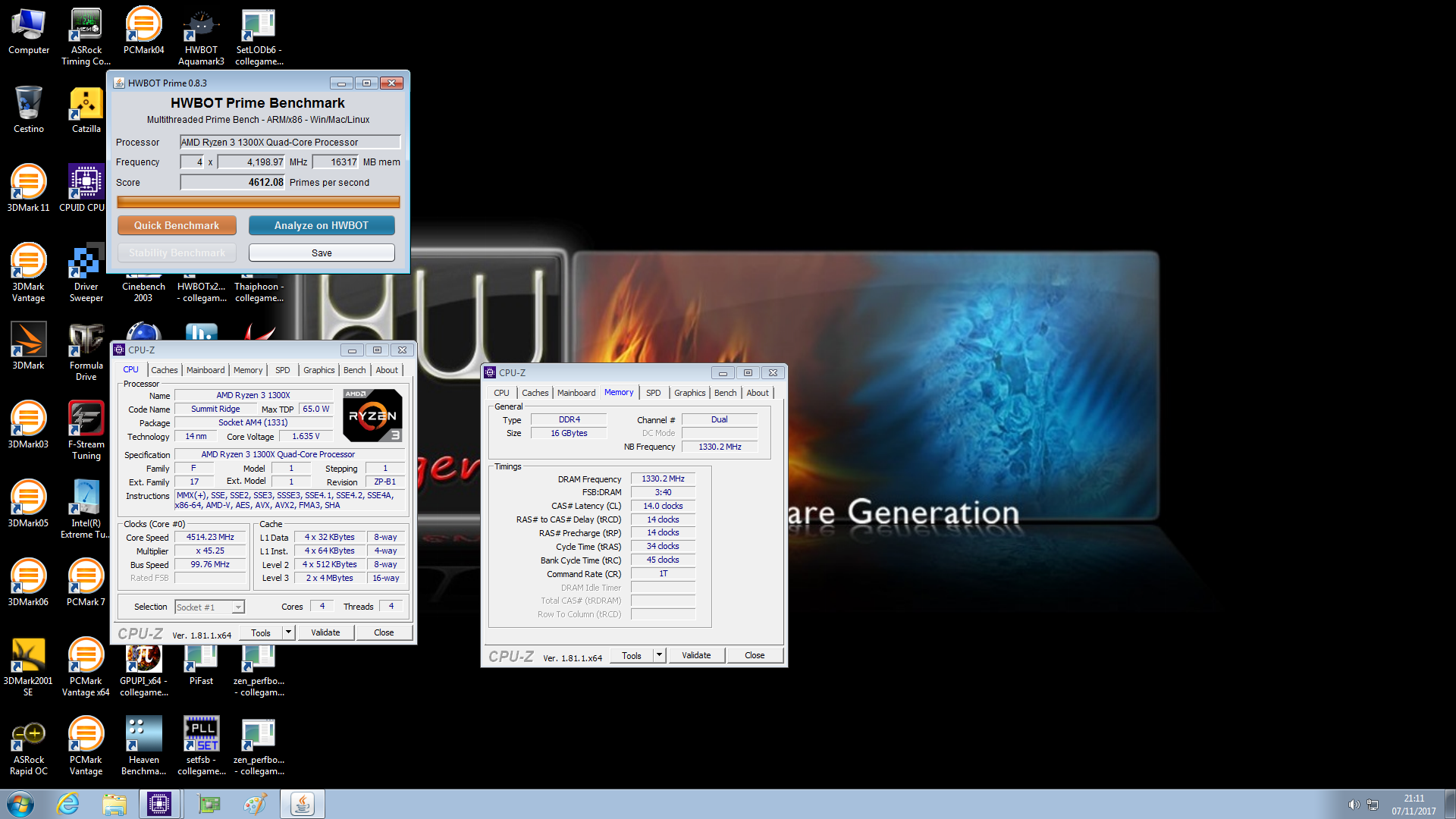1456x819 pixels.
Task: Switch to CPU-Z taskbar button
Action: click(159, 804)
